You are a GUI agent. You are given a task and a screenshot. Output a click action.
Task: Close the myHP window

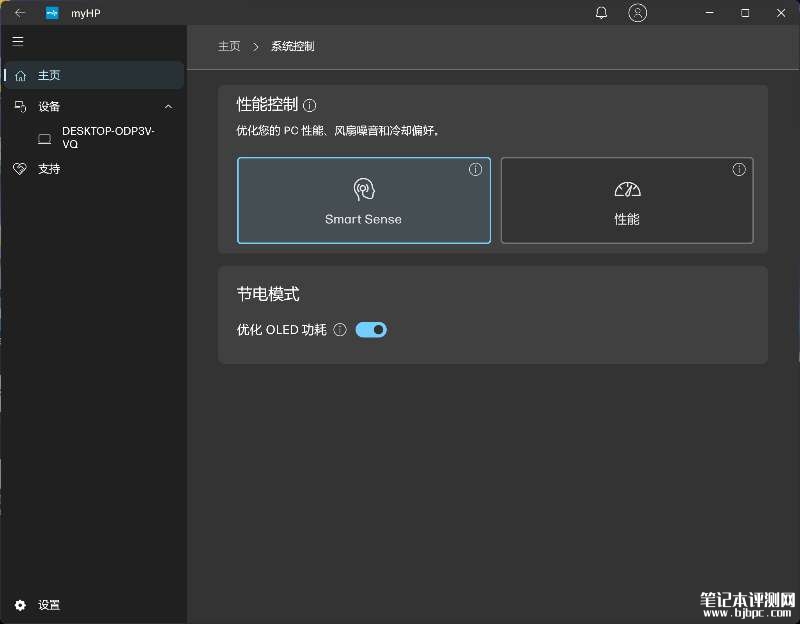click(781, 13)
